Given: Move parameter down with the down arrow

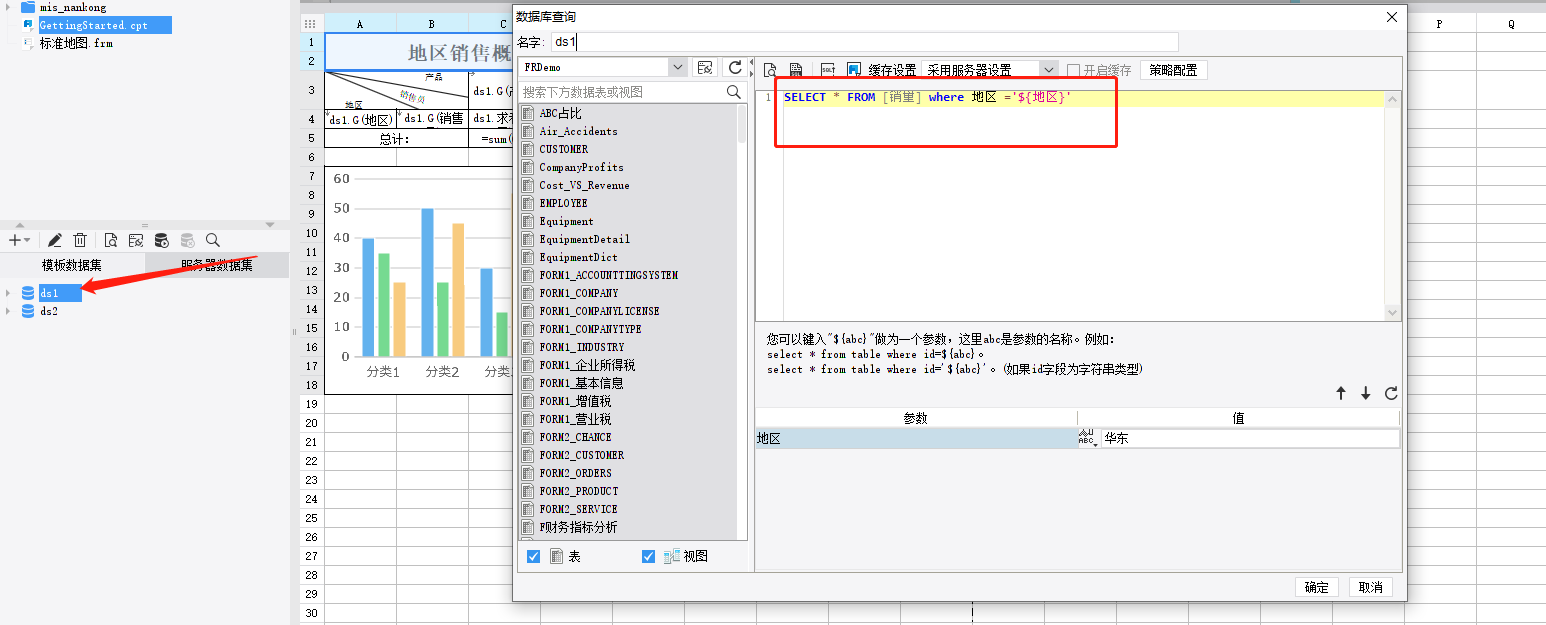Looking at the screenshot, I should (1365, 394).
